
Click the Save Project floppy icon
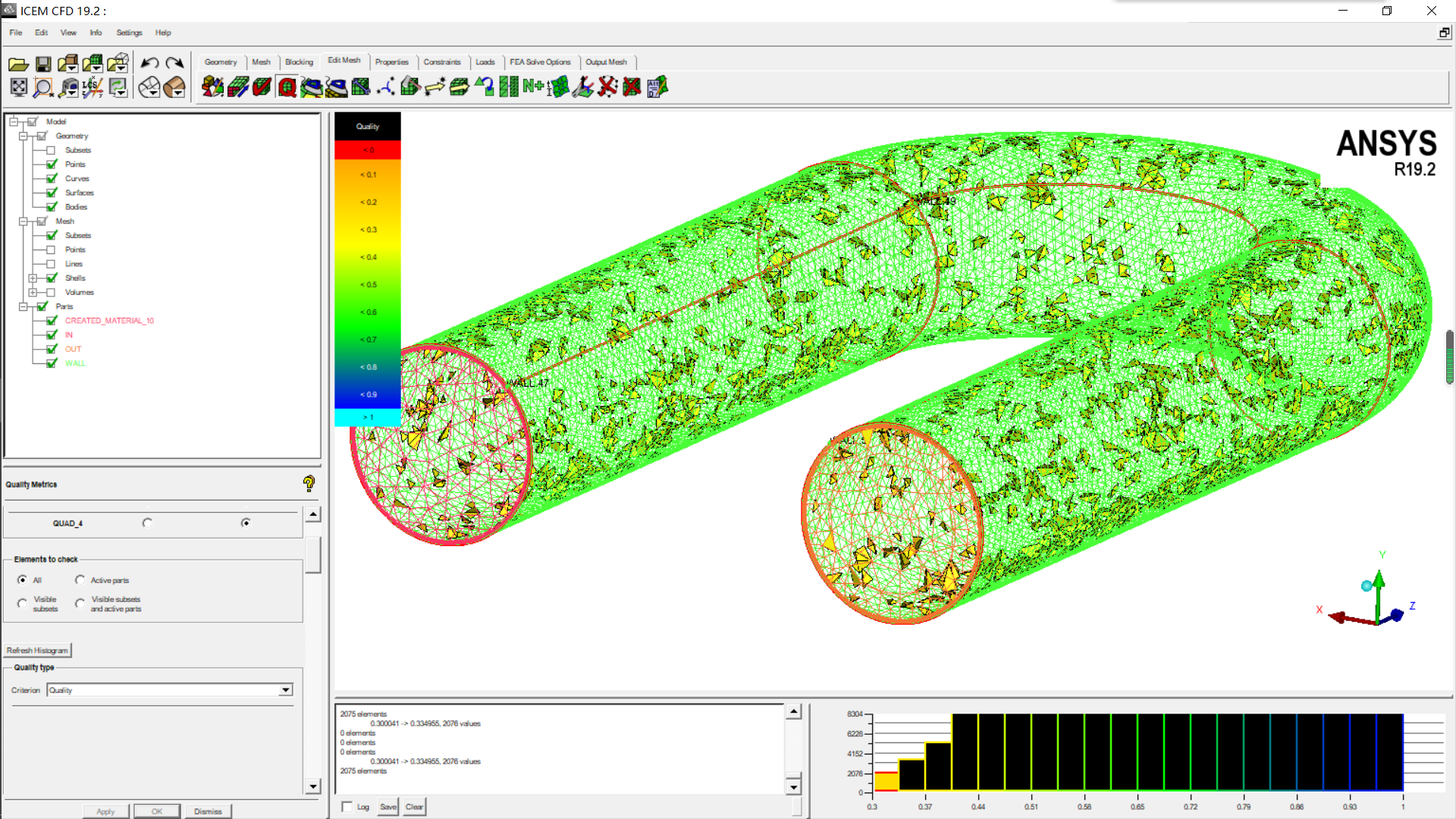tap(43, 64)
